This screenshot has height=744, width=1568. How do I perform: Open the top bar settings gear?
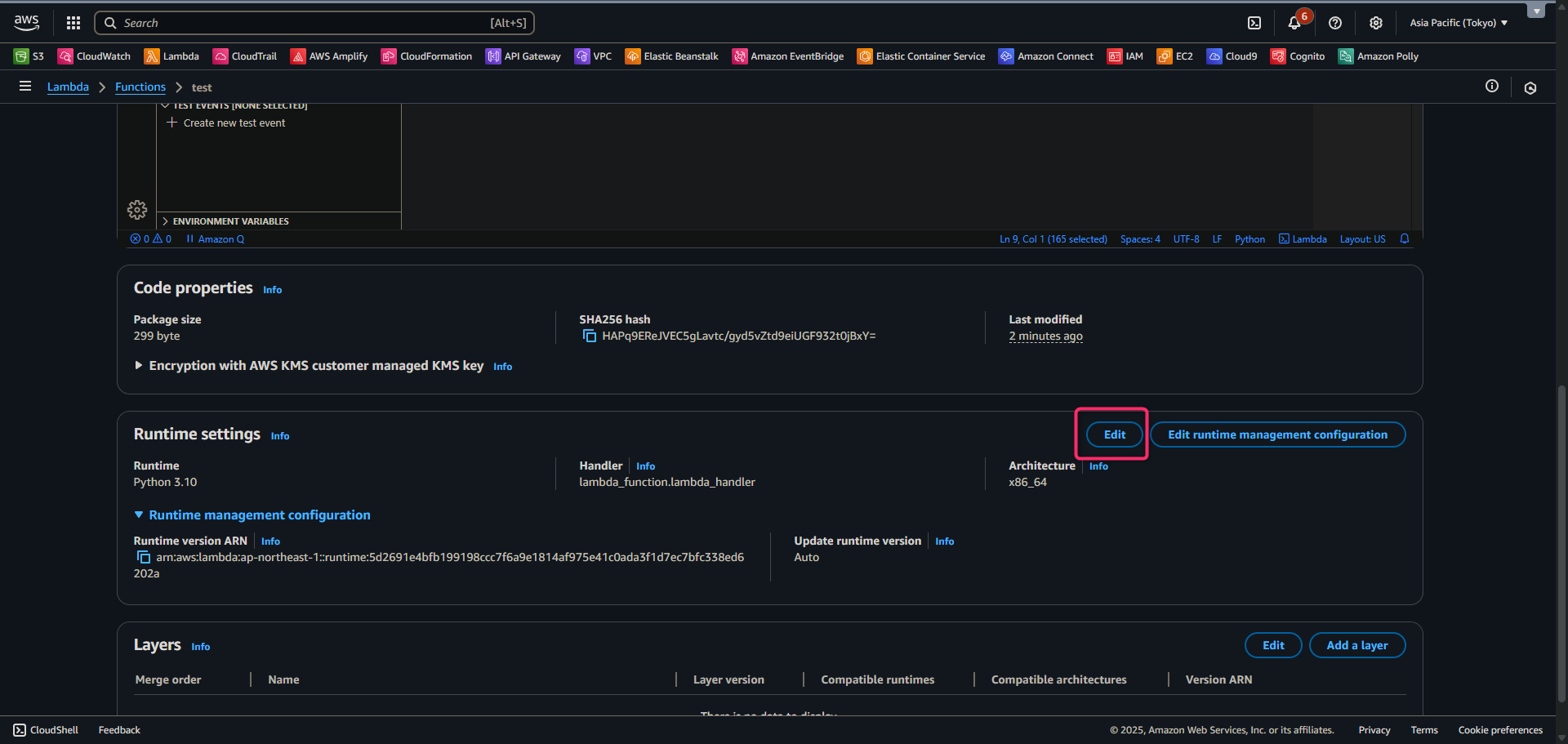pos(1376,23)
